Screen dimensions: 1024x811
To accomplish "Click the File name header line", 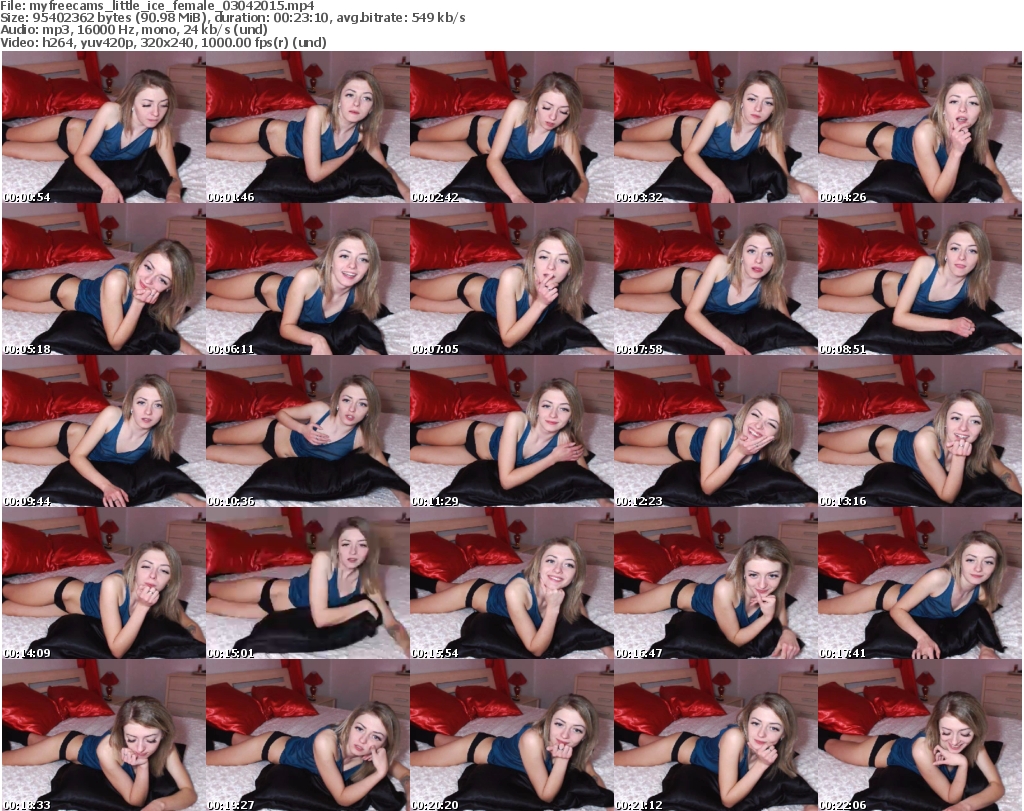I will click(157, 6).
